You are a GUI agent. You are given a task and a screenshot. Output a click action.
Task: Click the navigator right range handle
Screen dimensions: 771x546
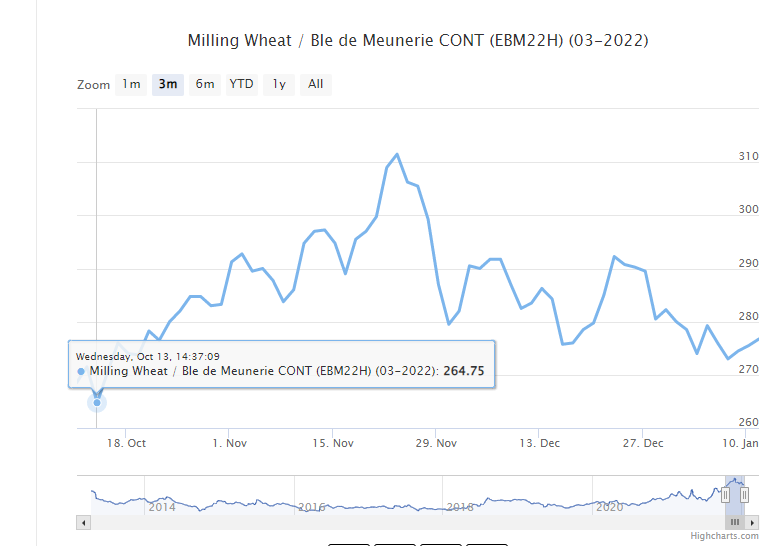745,496
